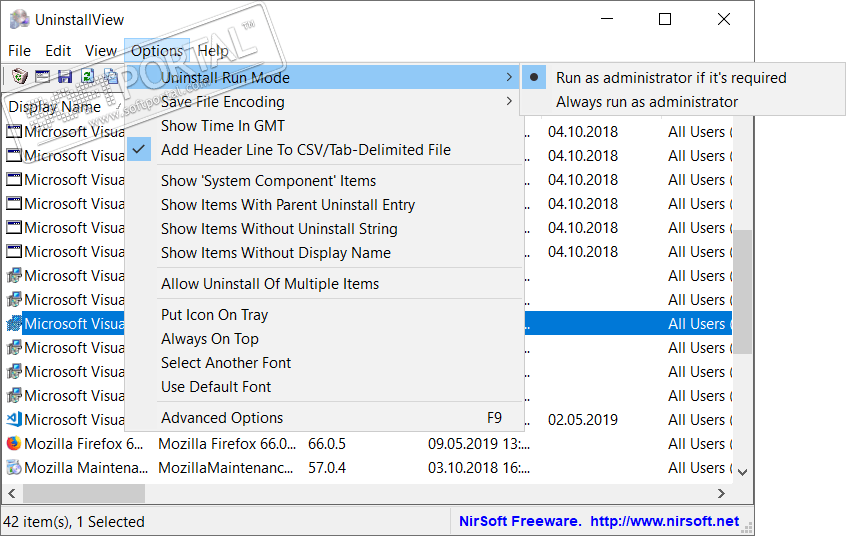Open the Advanced Options menu entry
The image size is (846, 536).
(222, 418)
